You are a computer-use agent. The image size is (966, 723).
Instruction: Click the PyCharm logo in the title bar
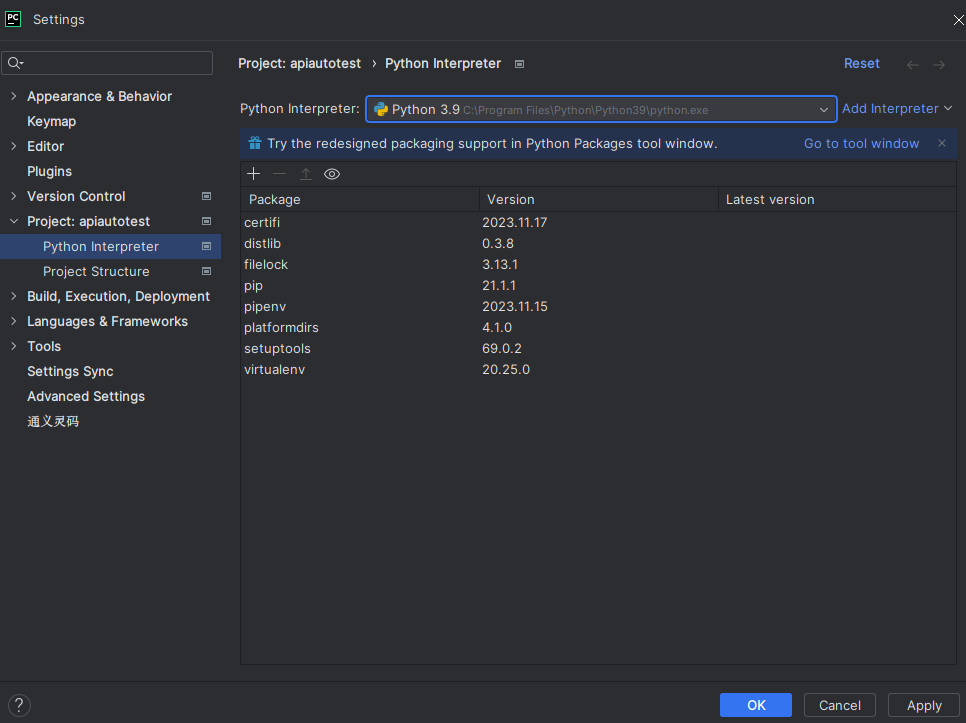tap(12, 18)
